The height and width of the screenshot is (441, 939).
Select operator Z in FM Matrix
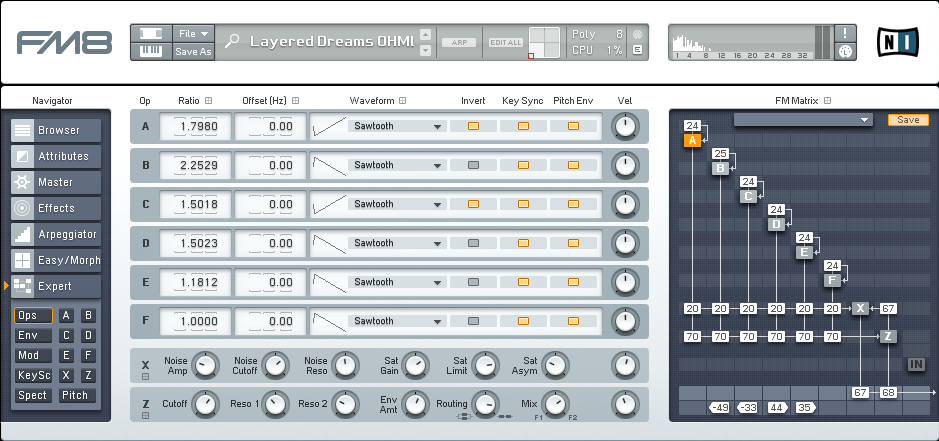click(x=888, y=337)
